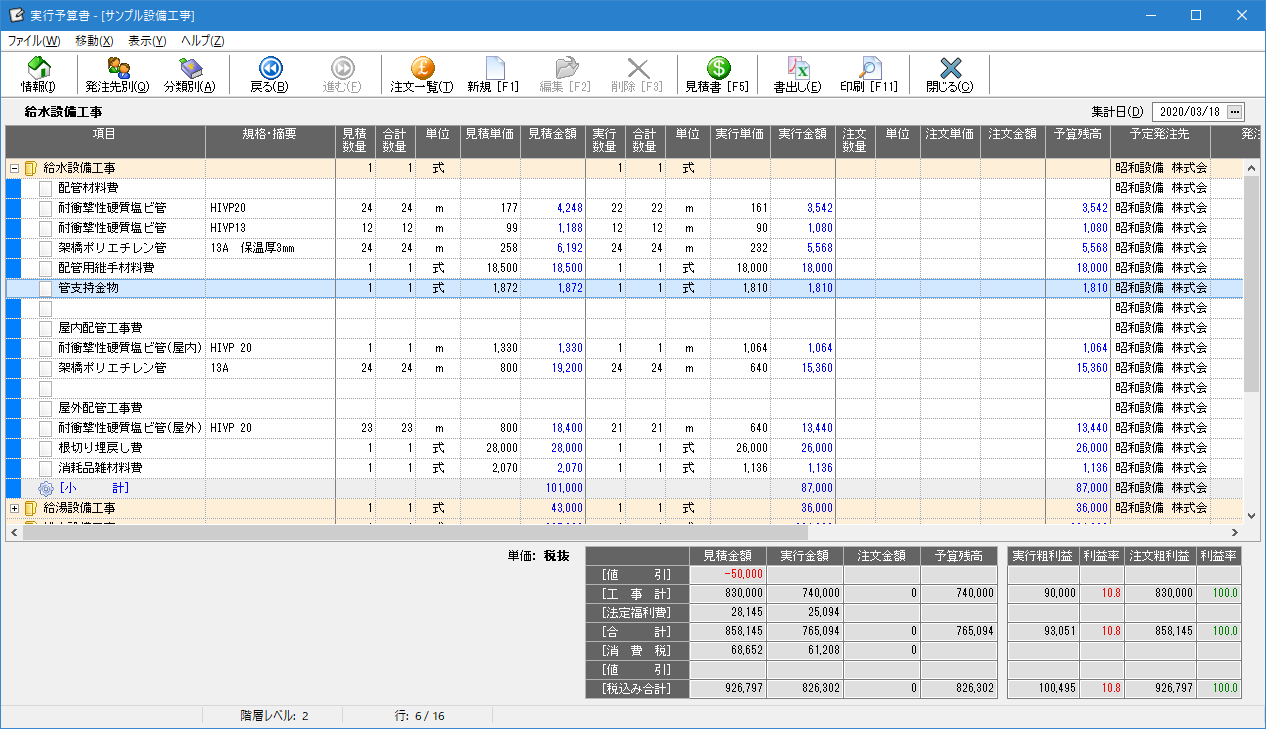Tick the checkbox for 根切り埋戻し費
Screen dimensions: 1266x729
tap(45, 448)
